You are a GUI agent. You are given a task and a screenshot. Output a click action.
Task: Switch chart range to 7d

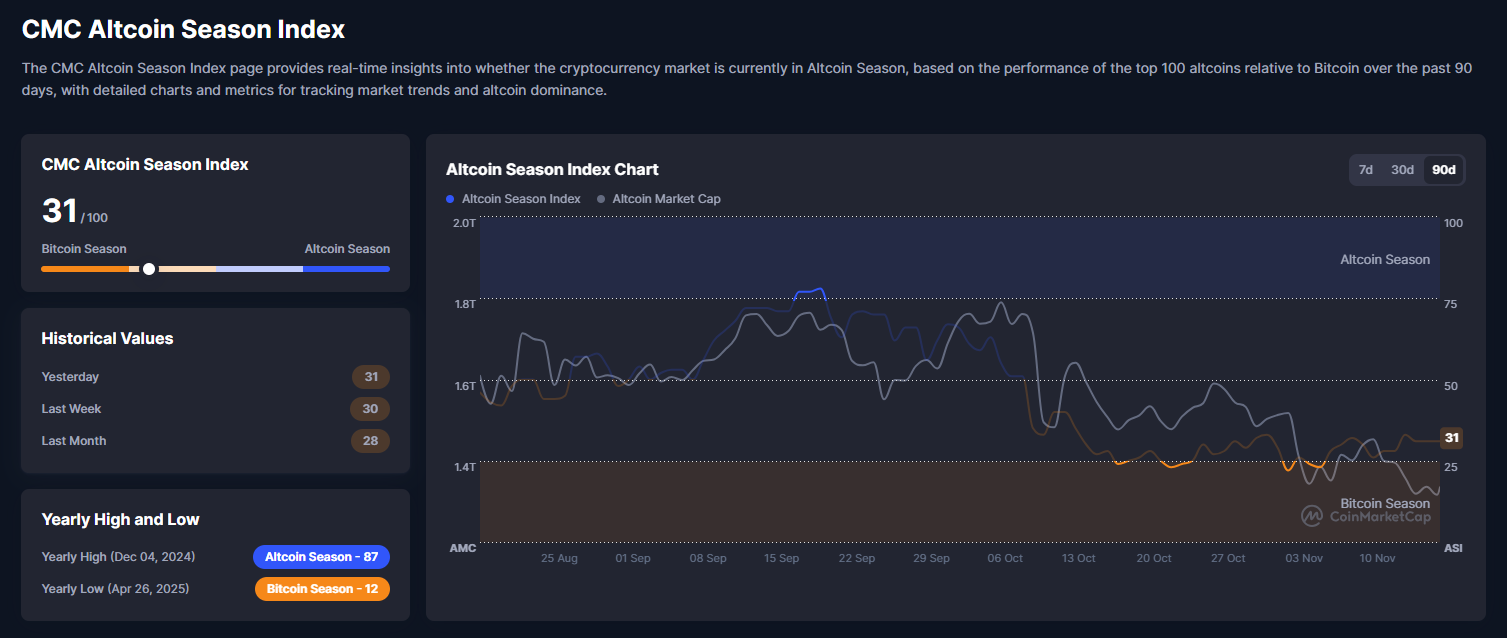(1365, 170)
